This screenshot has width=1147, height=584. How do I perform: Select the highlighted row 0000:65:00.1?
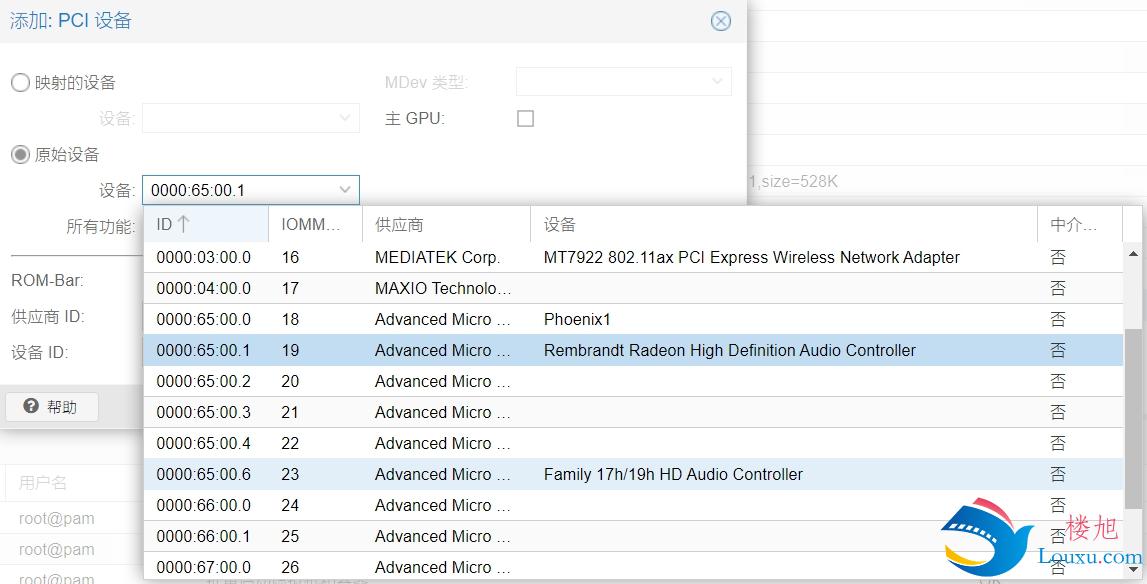point(633,351)
